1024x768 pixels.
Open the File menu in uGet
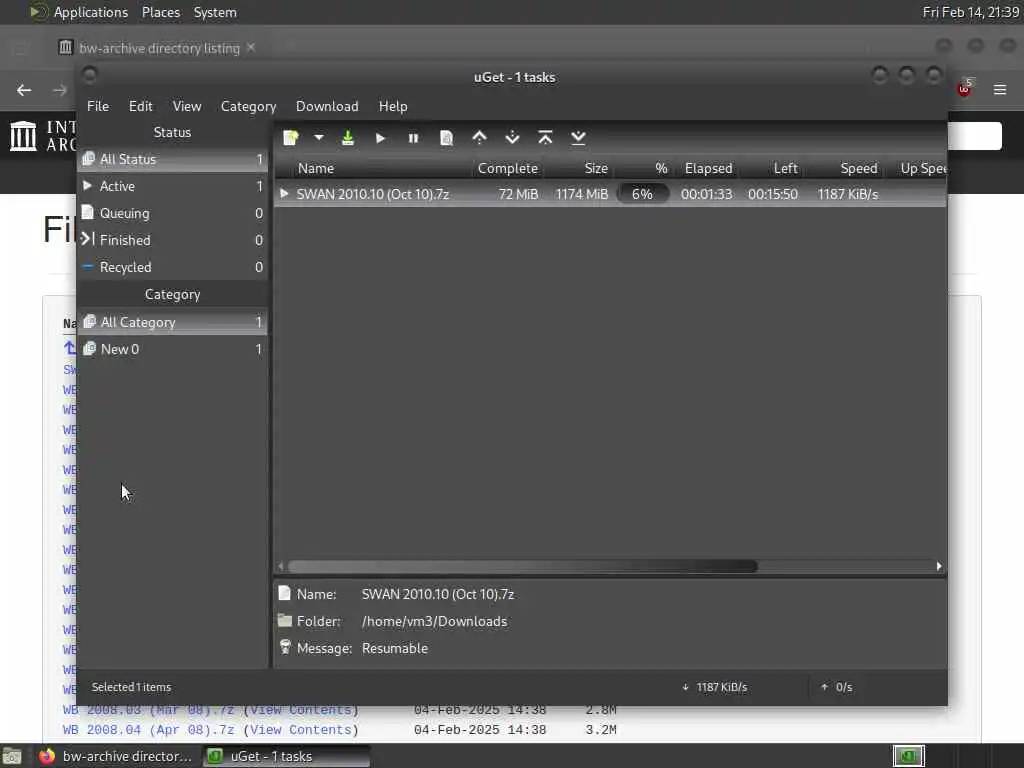pyautogui.click(x=98, y=106)
